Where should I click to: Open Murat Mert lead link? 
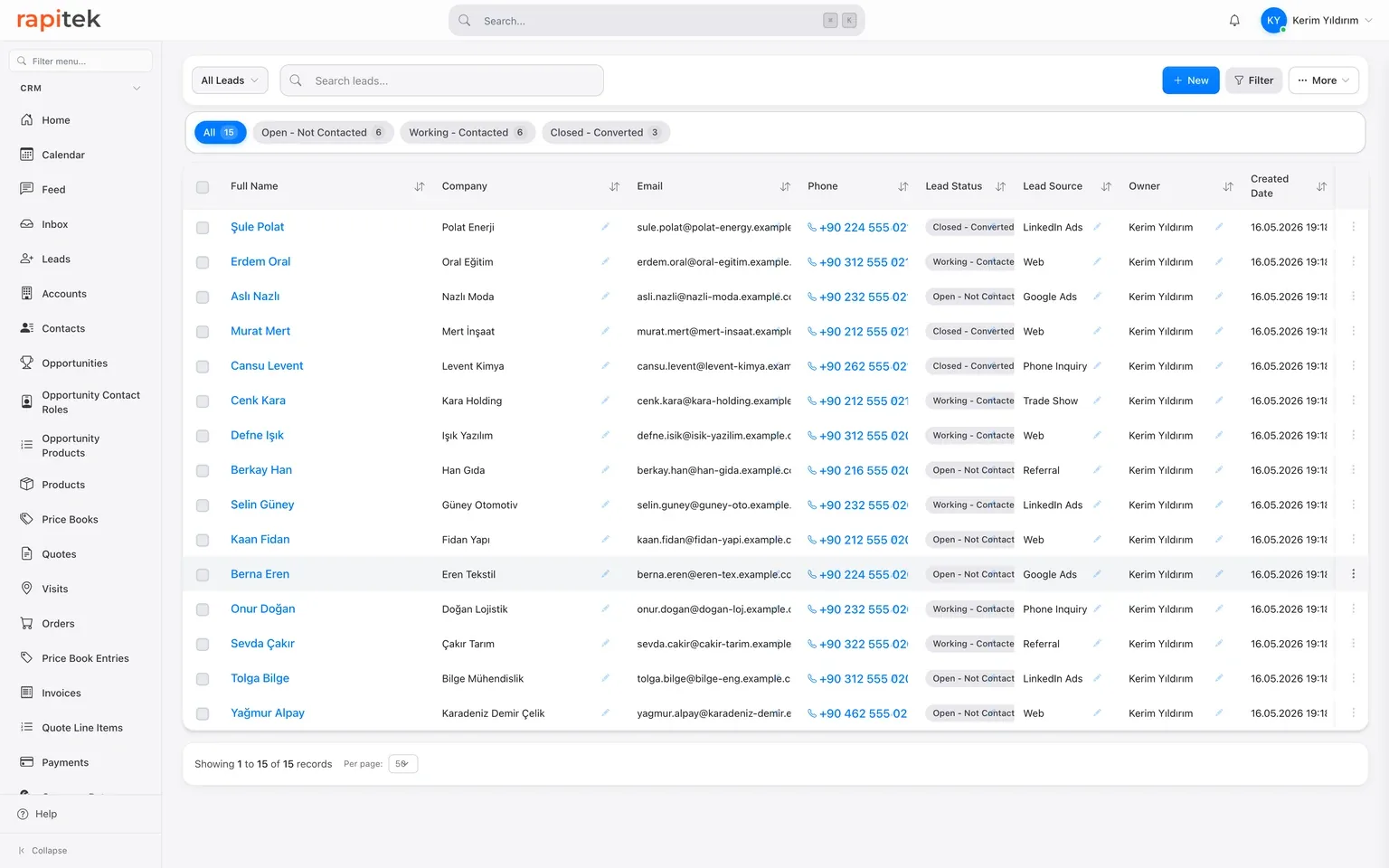point(260,331)
